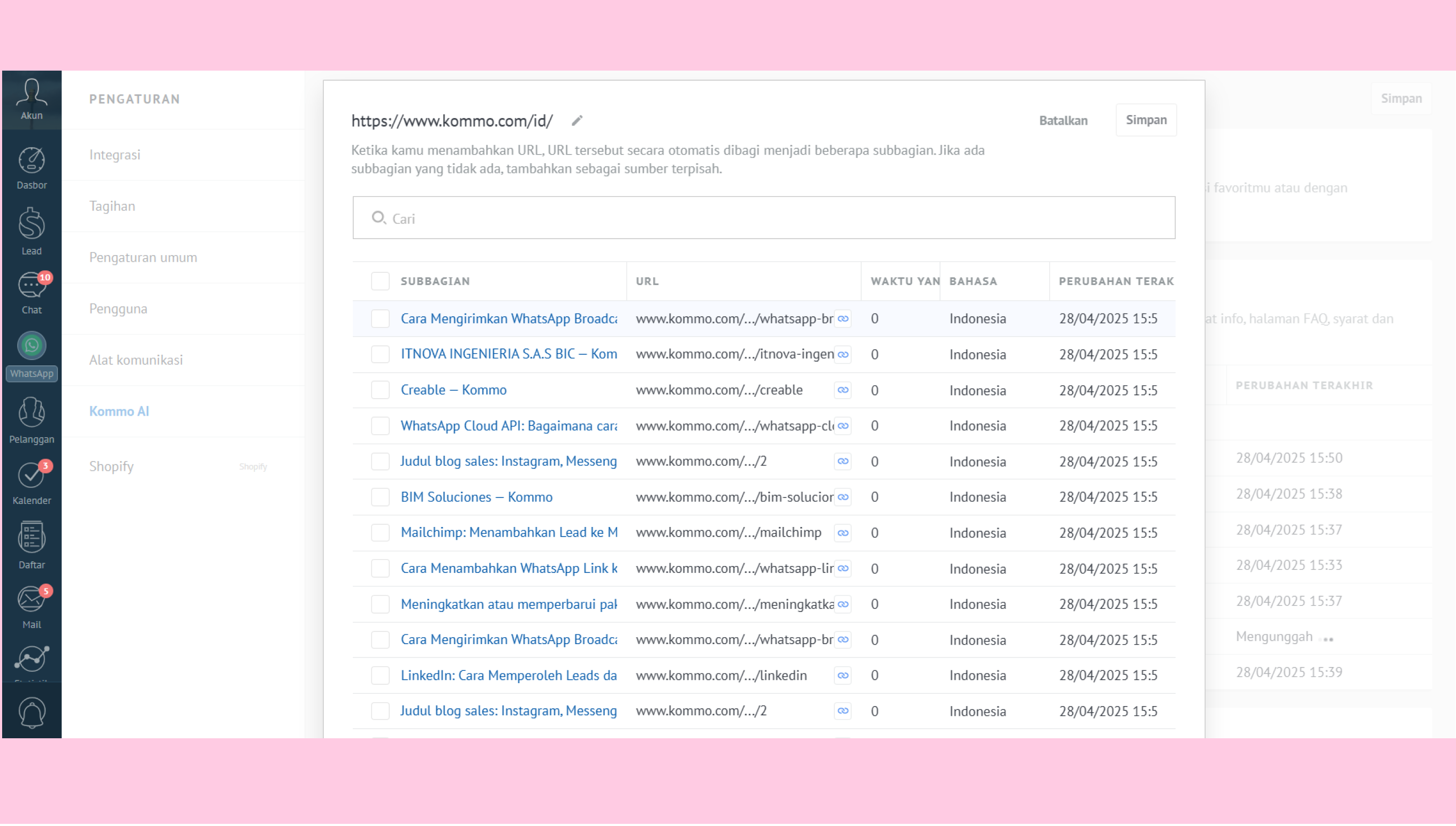
Task: Check the Cara Menambahkan WhatsApp Link checkbox
Action: click(380, 569)
